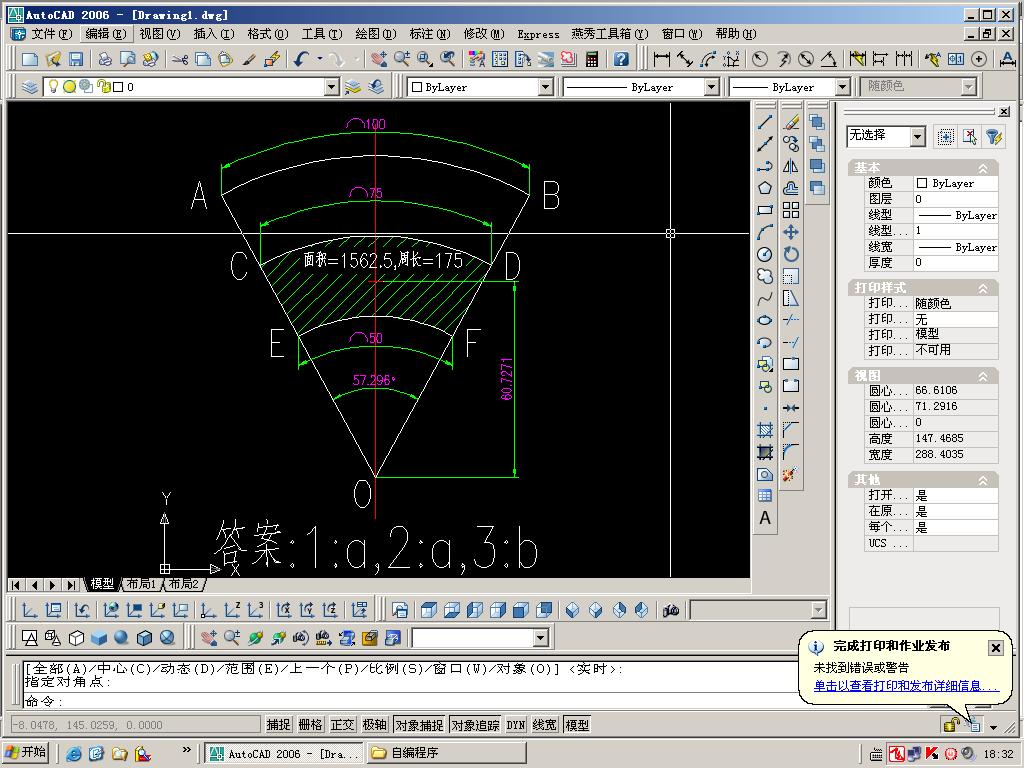Open the Quick Select filter icon
1024x768 pixels.
[x=993, y=136]
